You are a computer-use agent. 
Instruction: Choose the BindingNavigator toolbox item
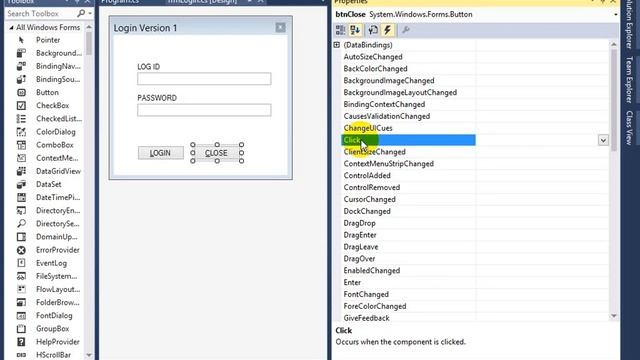coord(48,66)
